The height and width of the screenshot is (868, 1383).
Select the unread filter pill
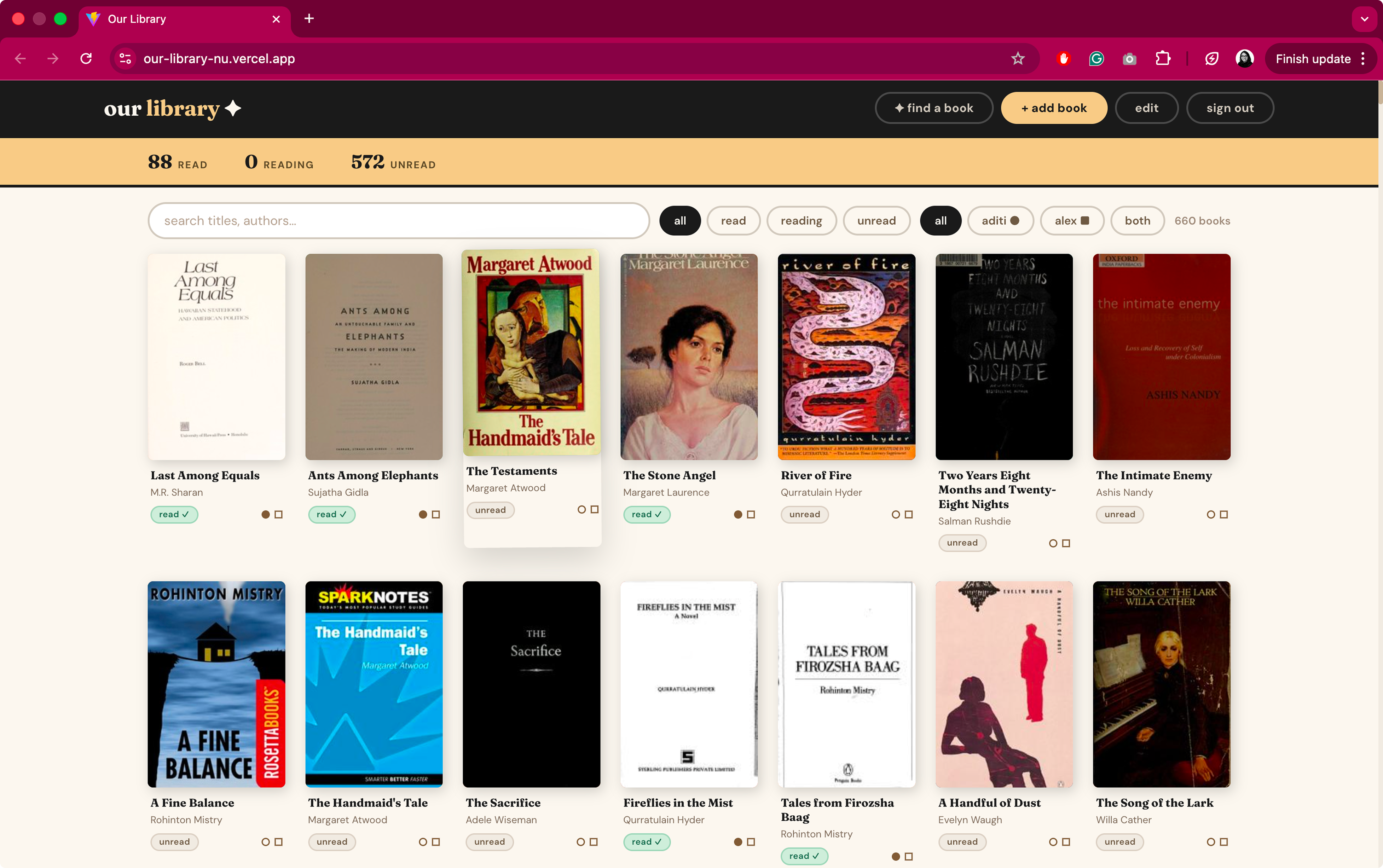876,220
